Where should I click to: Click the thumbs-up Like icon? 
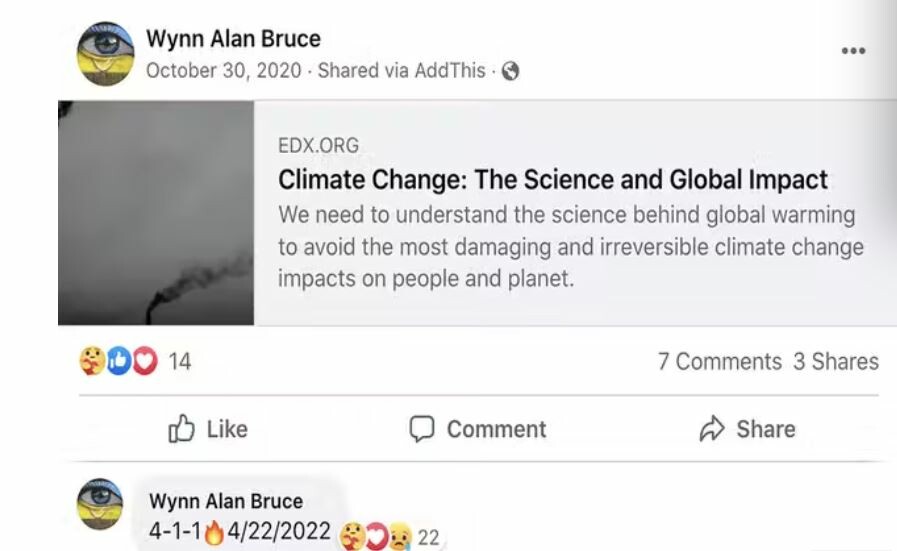[181, 429]
